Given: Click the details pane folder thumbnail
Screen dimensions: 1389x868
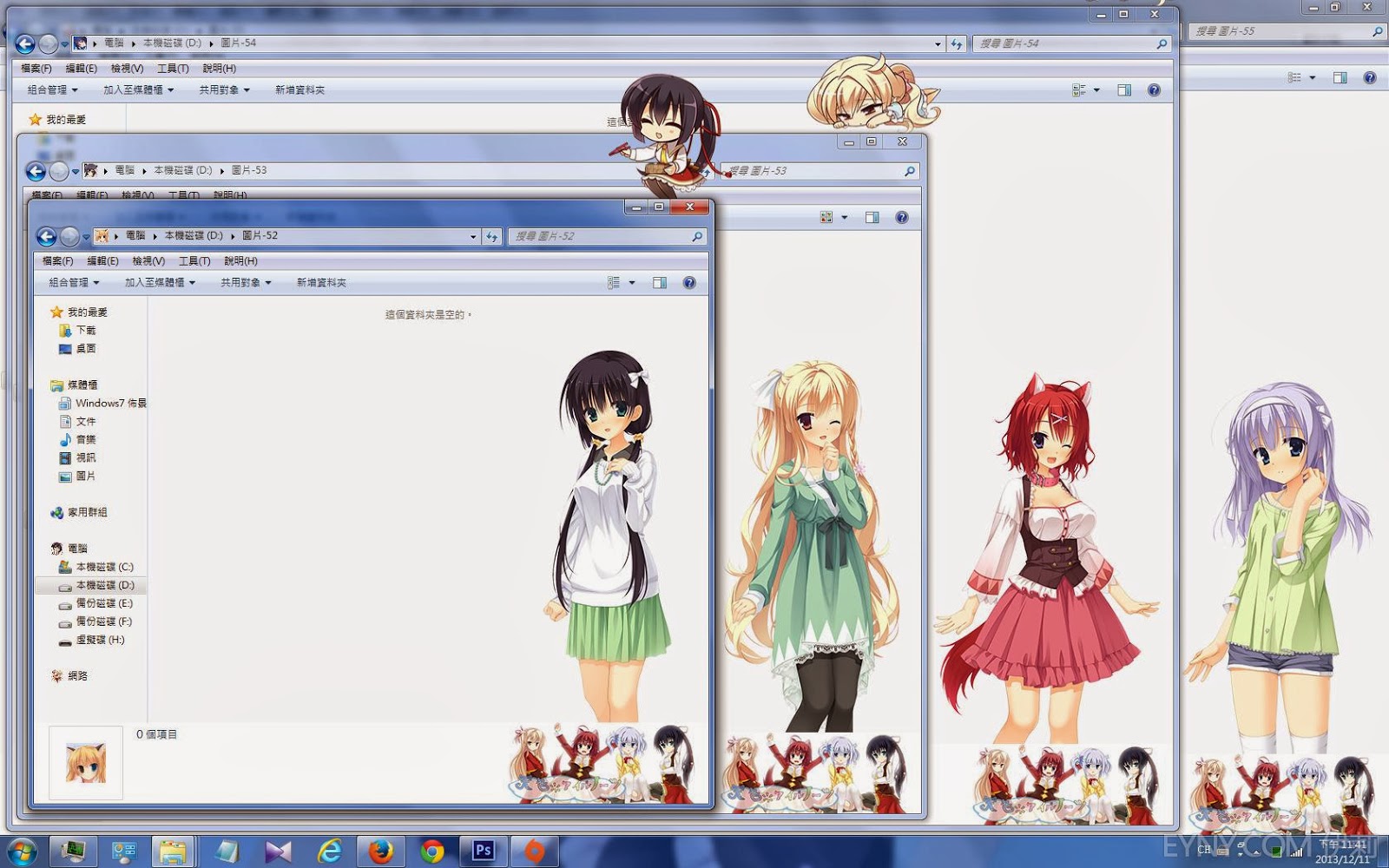Looking at the screenshot, I should 86,762.
